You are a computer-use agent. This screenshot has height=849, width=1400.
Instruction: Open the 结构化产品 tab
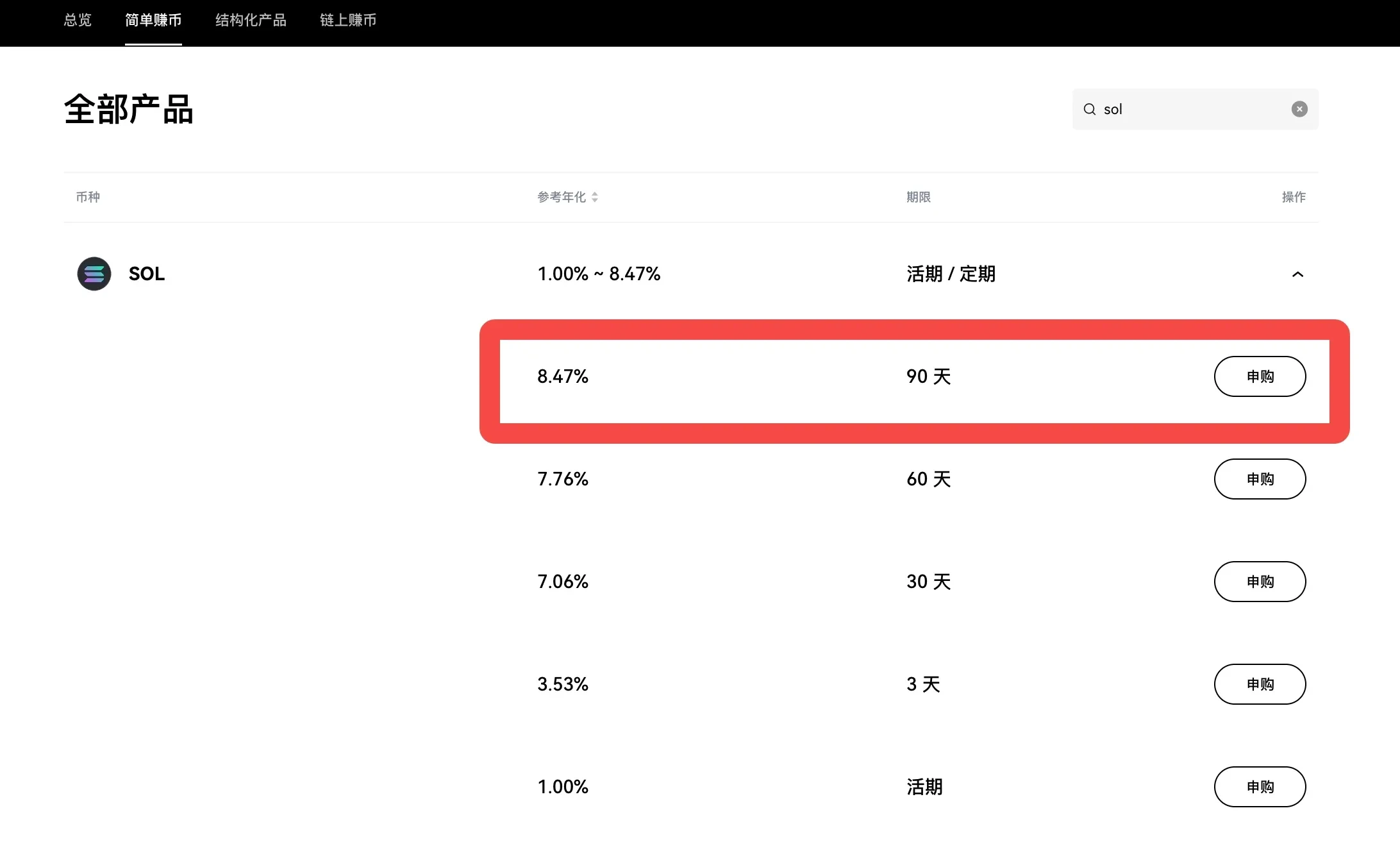[x=251, y=21]
